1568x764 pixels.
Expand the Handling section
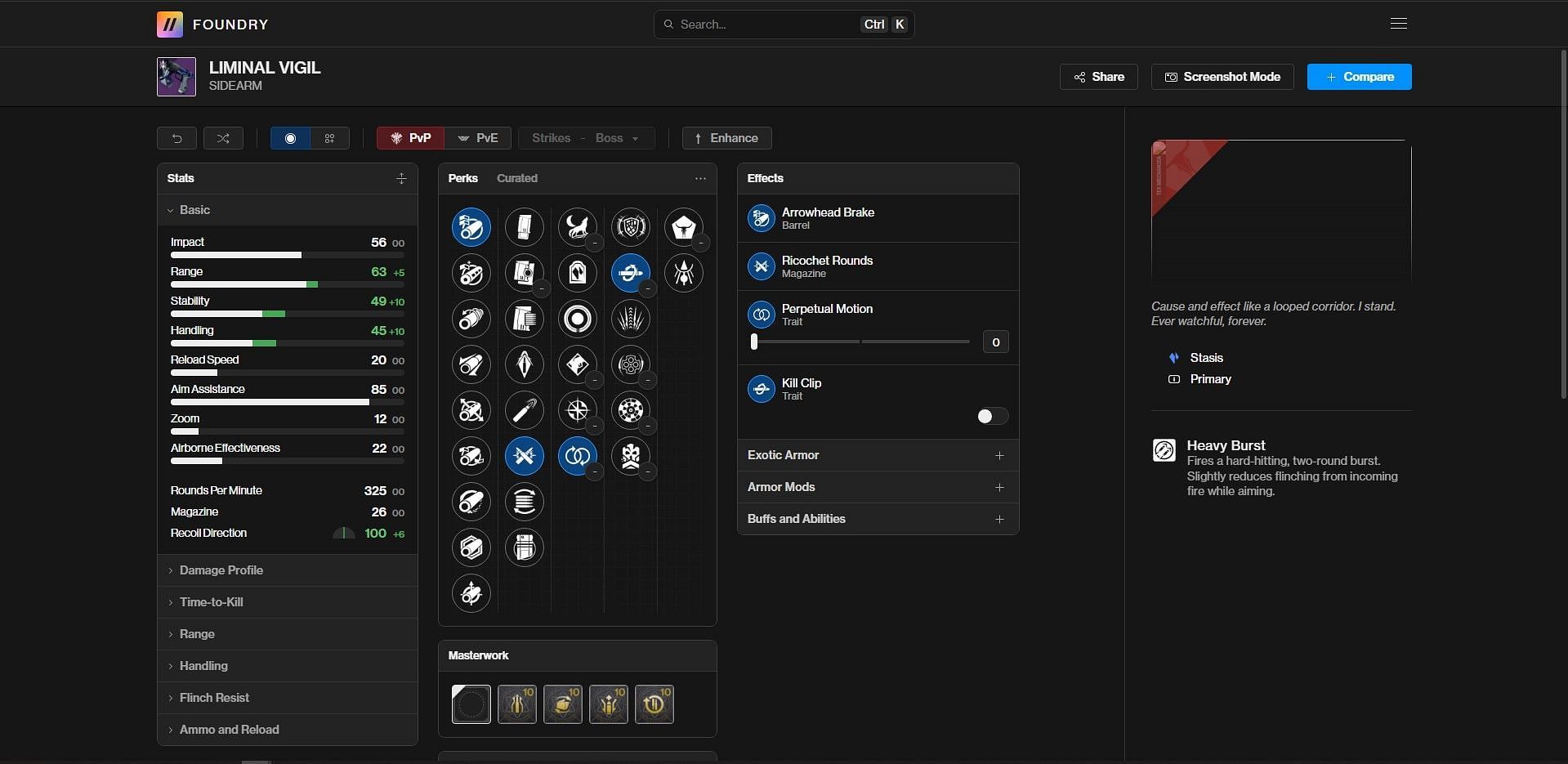click(x=287, y=666)
